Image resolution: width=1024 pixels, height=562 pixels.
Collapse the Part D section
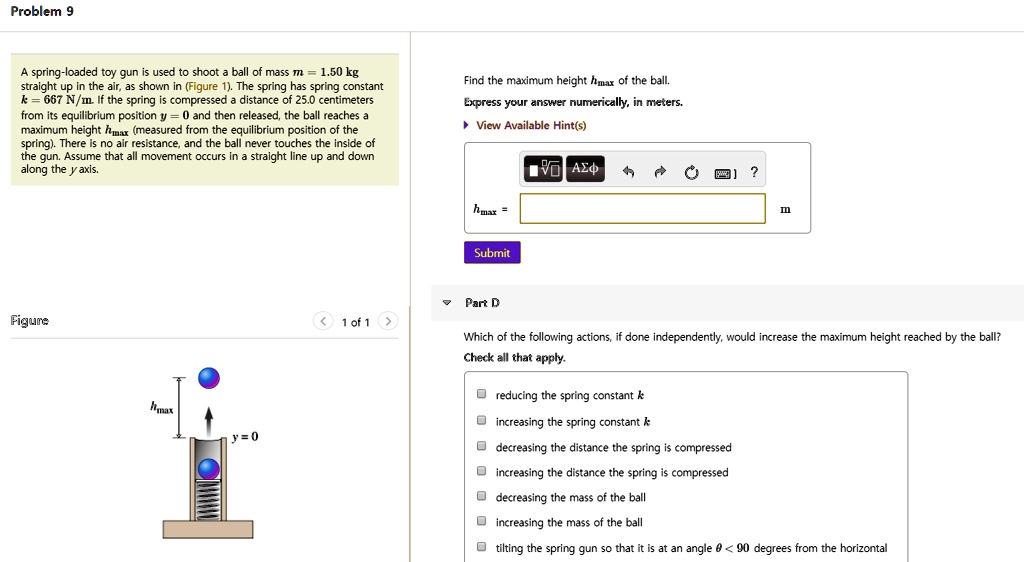(447, 302)
